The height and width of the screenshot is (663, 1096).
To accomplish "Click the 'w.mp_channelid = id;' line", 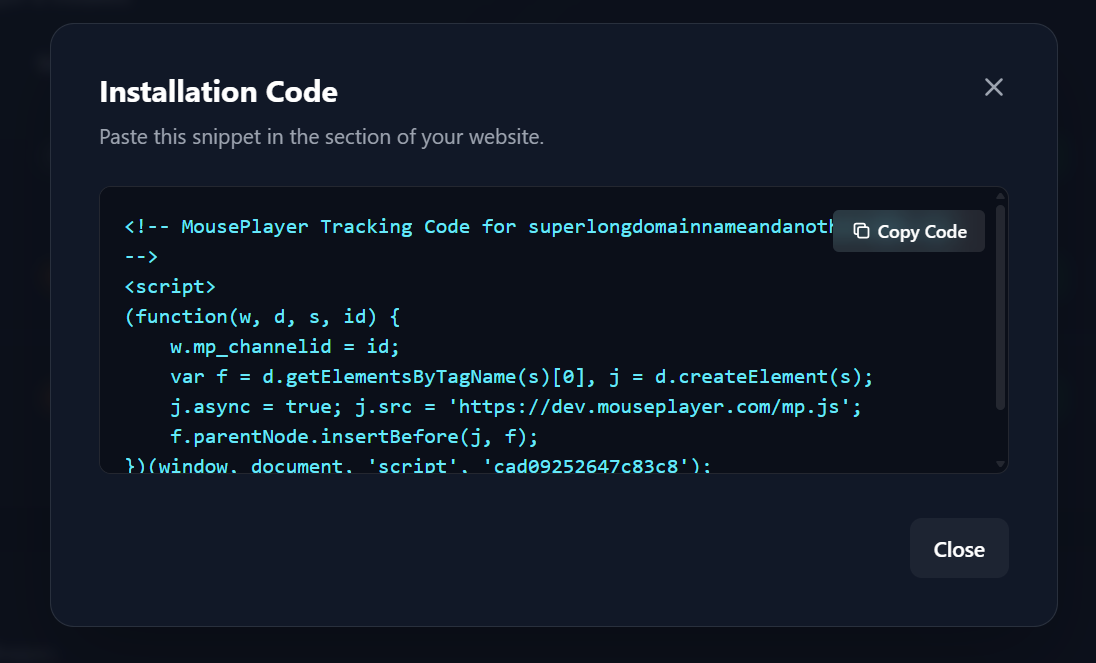I will (x=284, y=347).
